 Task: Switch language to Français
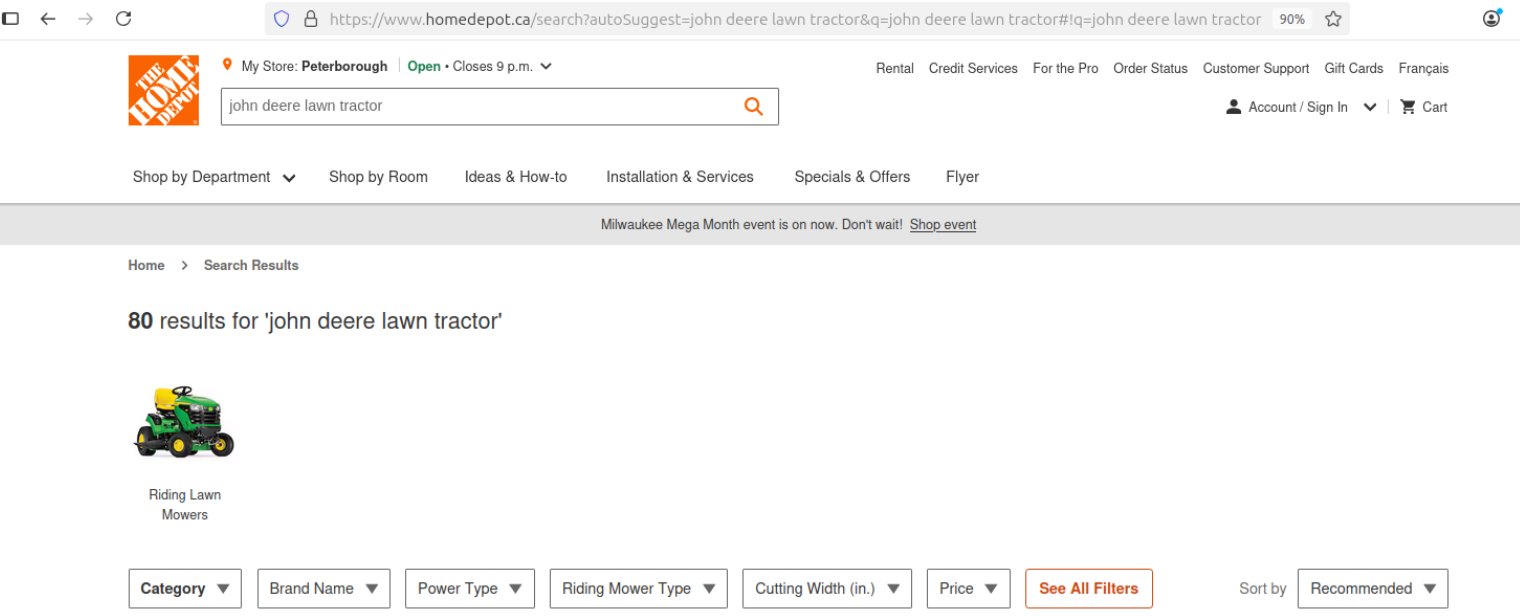[1424, 68]
